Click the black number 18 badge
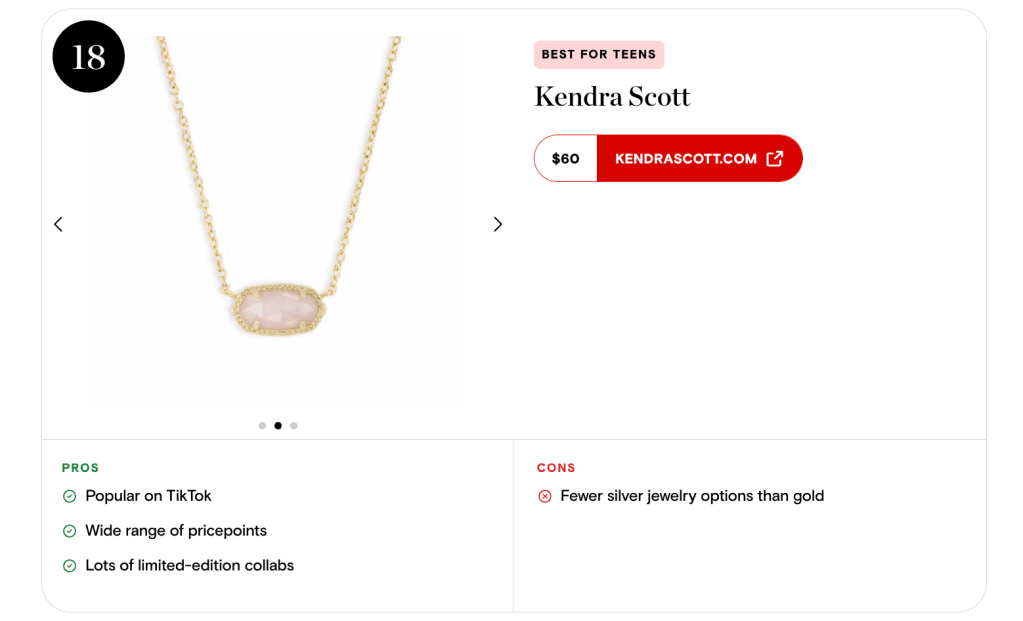1023x621 pixels. 88,57
